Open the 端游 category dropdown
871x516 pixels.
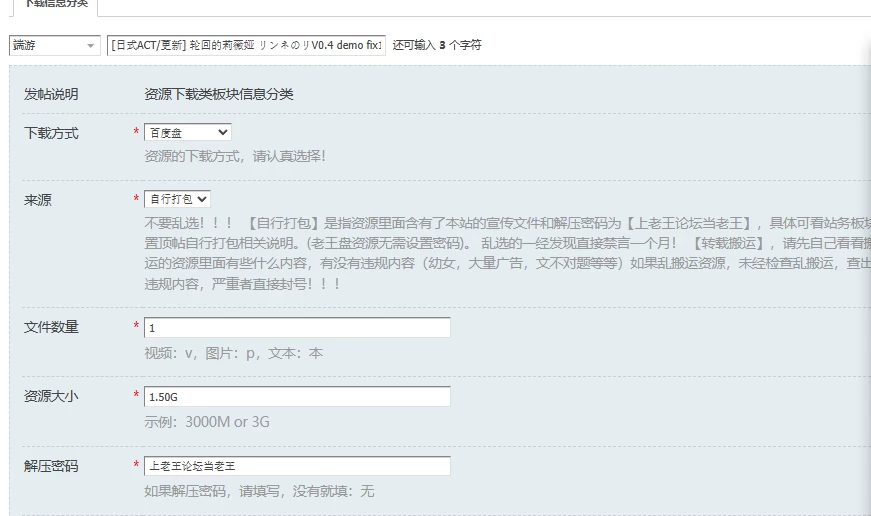54,46
